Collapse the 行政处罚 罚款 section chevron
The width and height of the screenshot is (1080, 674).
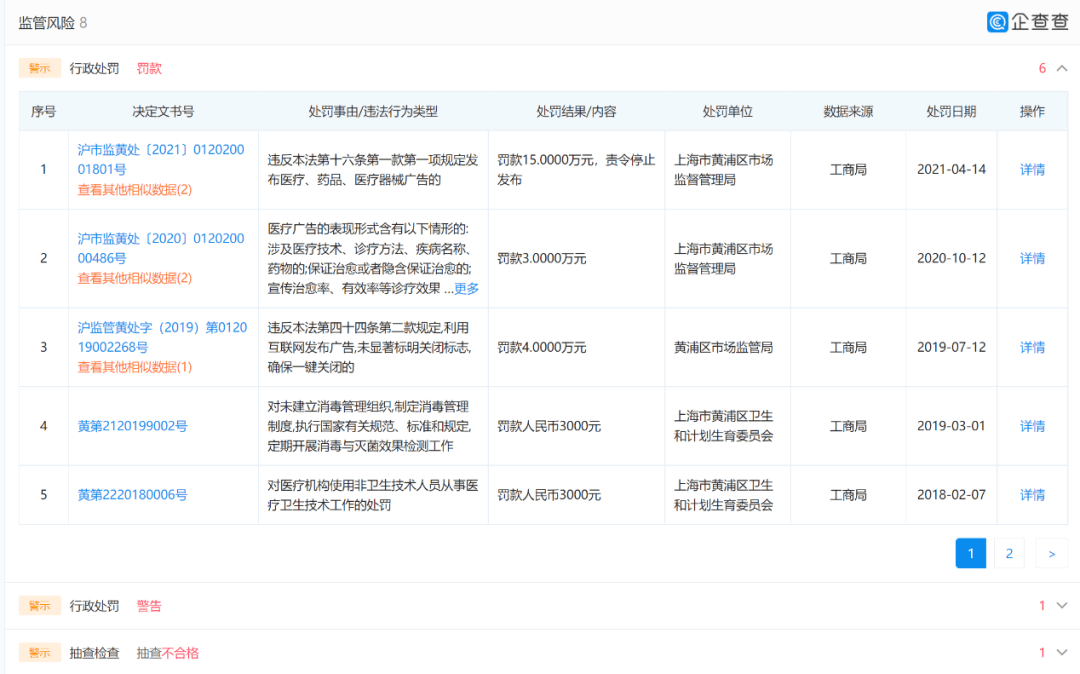click(1062, 68)
